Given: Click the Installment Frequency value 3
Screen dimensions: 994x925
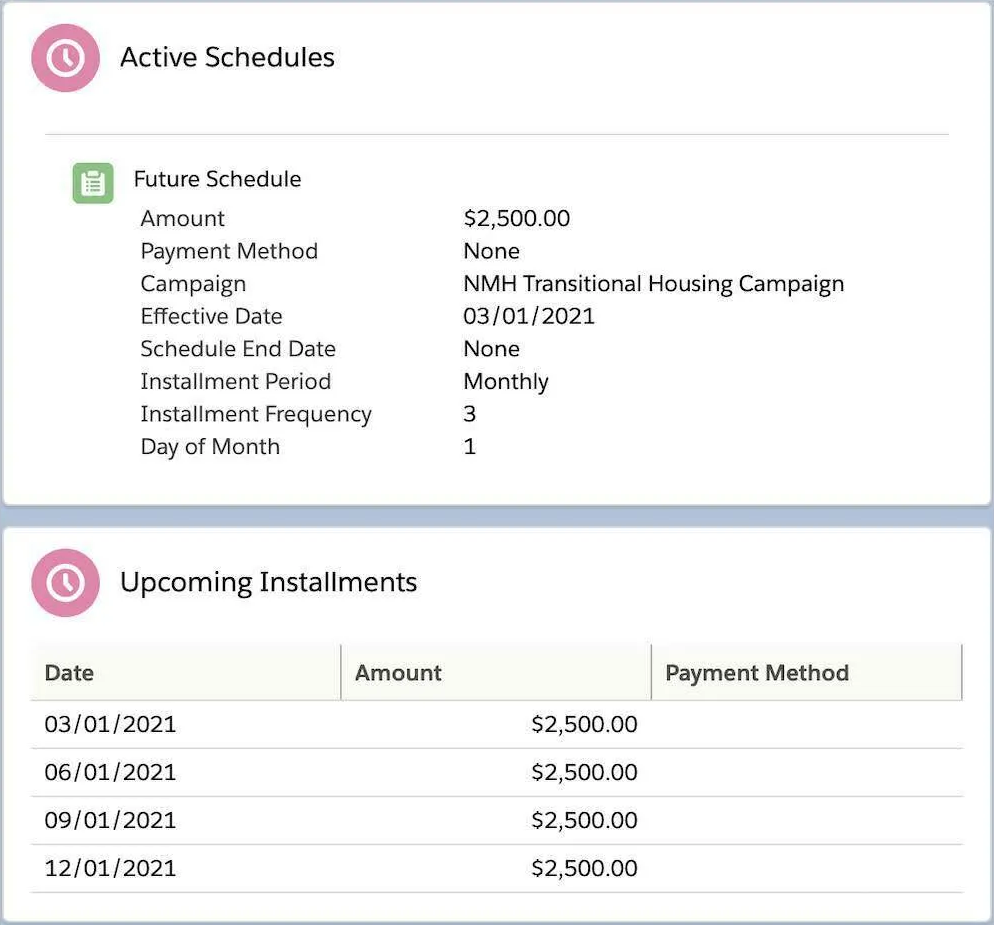Looking at the screenshot, I should point(469,414).
